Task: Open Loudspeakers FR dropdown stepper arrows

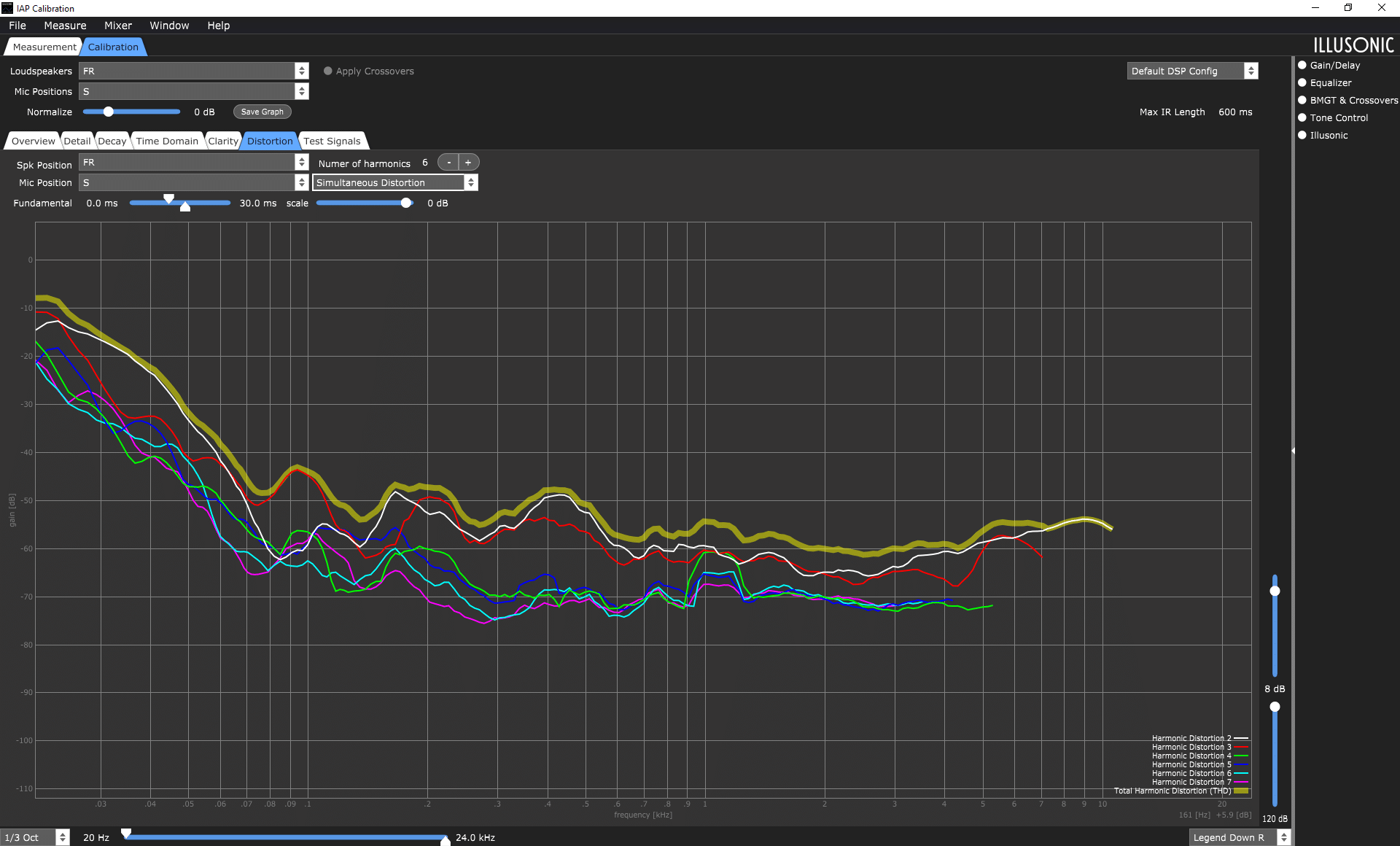Action: [x=301, y=71]
